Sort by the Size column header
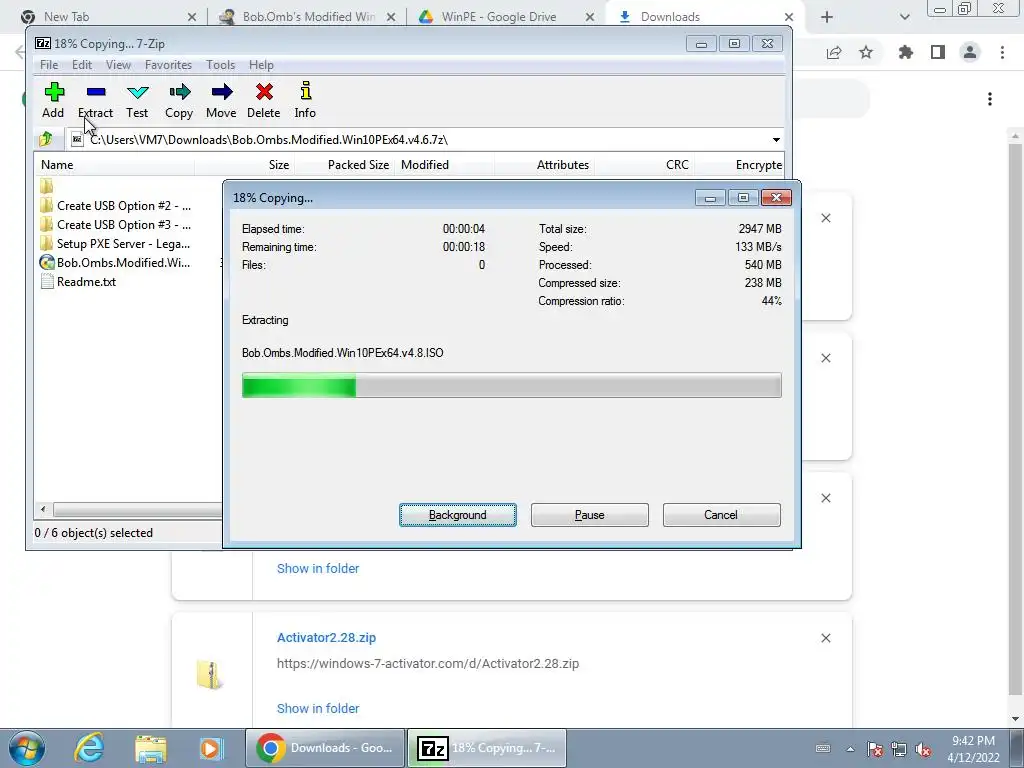Screen dimensions: 1024x768 point(245,165)
